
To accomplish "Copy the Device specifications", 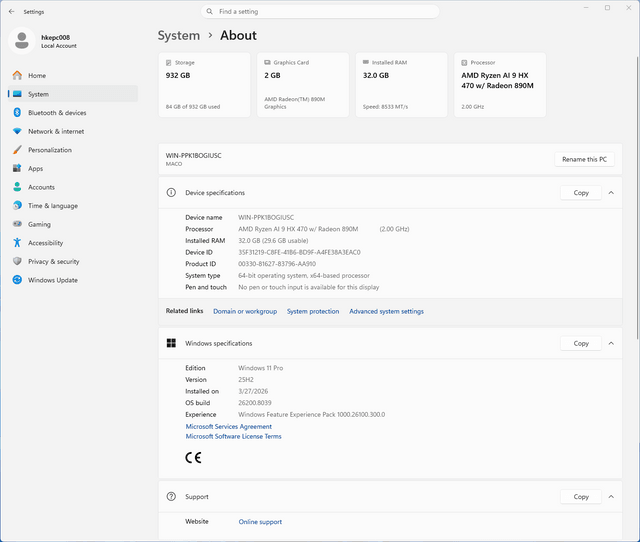I will 581,193.
